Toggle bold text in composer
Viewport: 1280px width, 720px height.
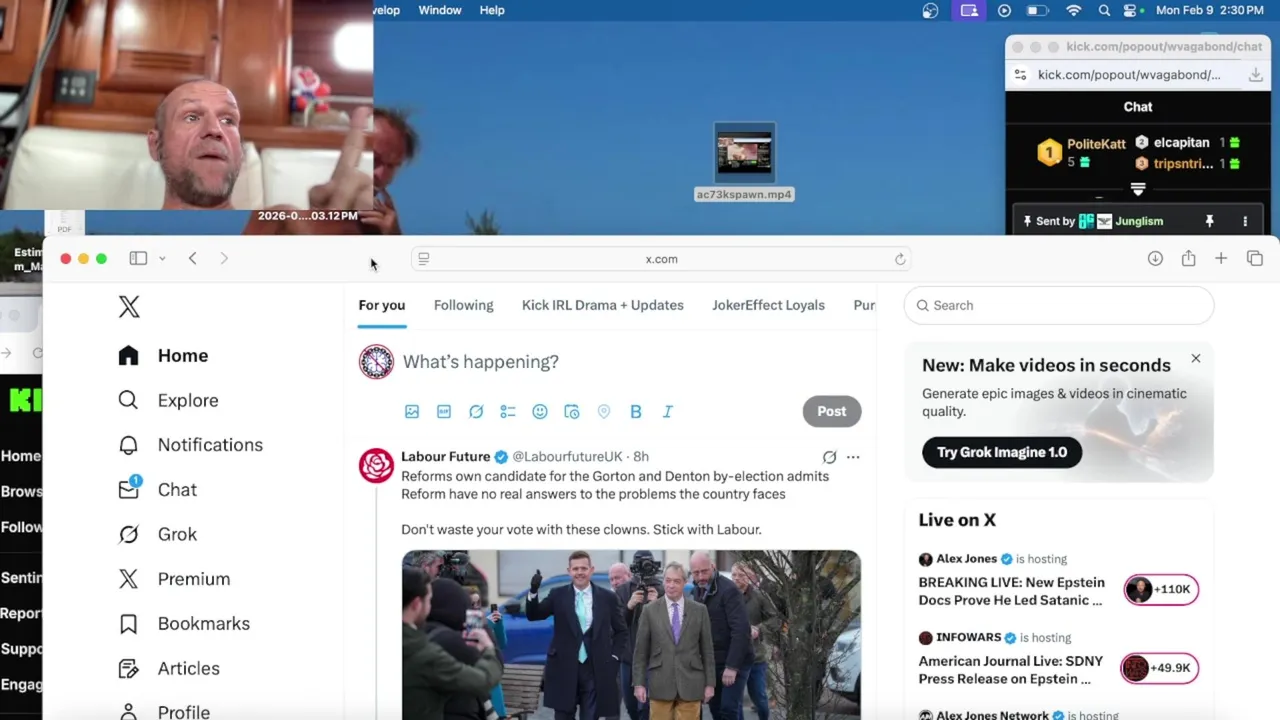pos(636,411)
